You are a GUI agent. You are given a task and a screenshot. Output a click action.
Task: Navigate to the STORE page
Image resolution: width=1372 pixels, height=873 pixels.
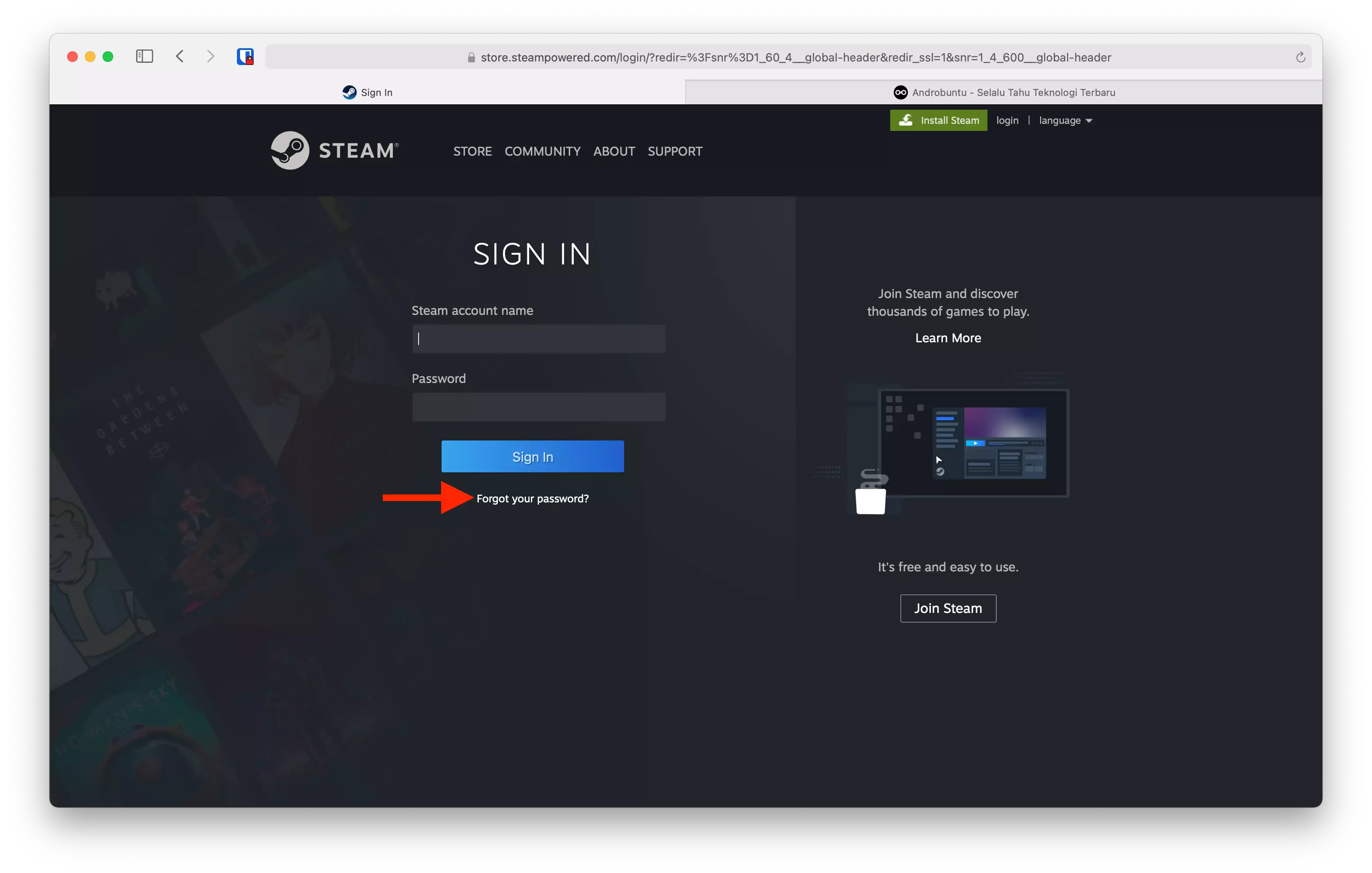(473, 151)
